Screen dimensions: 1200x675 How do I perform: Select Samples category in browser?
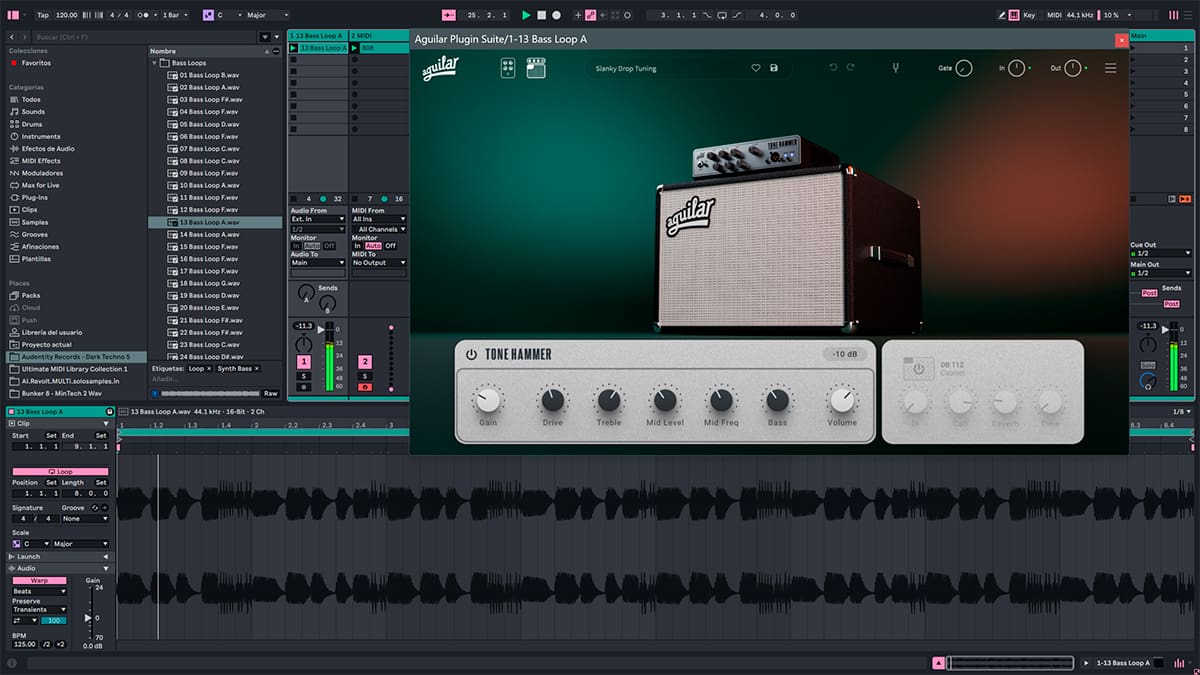click(35, 222)
